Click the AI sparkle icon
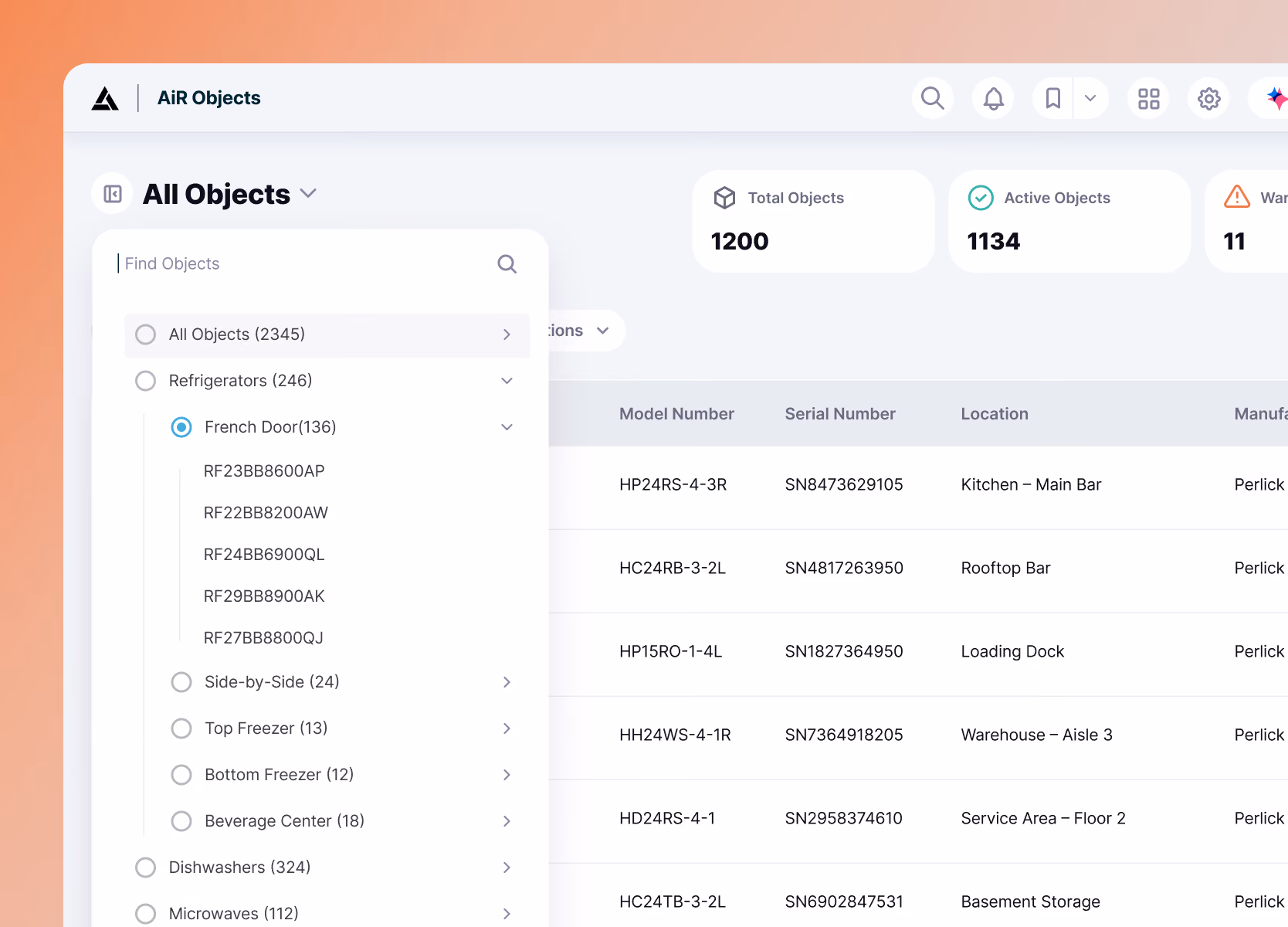This screenshot has width=1288, height=927. (1276, 98)
